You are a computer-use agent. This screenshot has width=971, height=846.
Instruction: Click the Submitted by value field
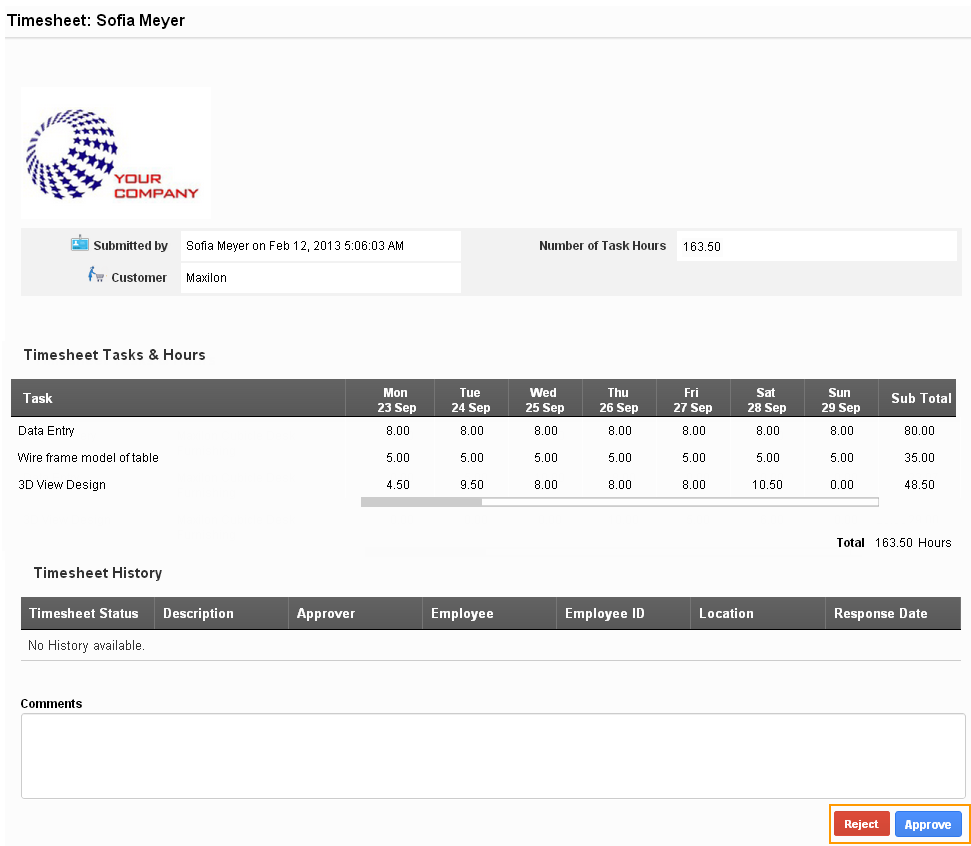point(320,246)
